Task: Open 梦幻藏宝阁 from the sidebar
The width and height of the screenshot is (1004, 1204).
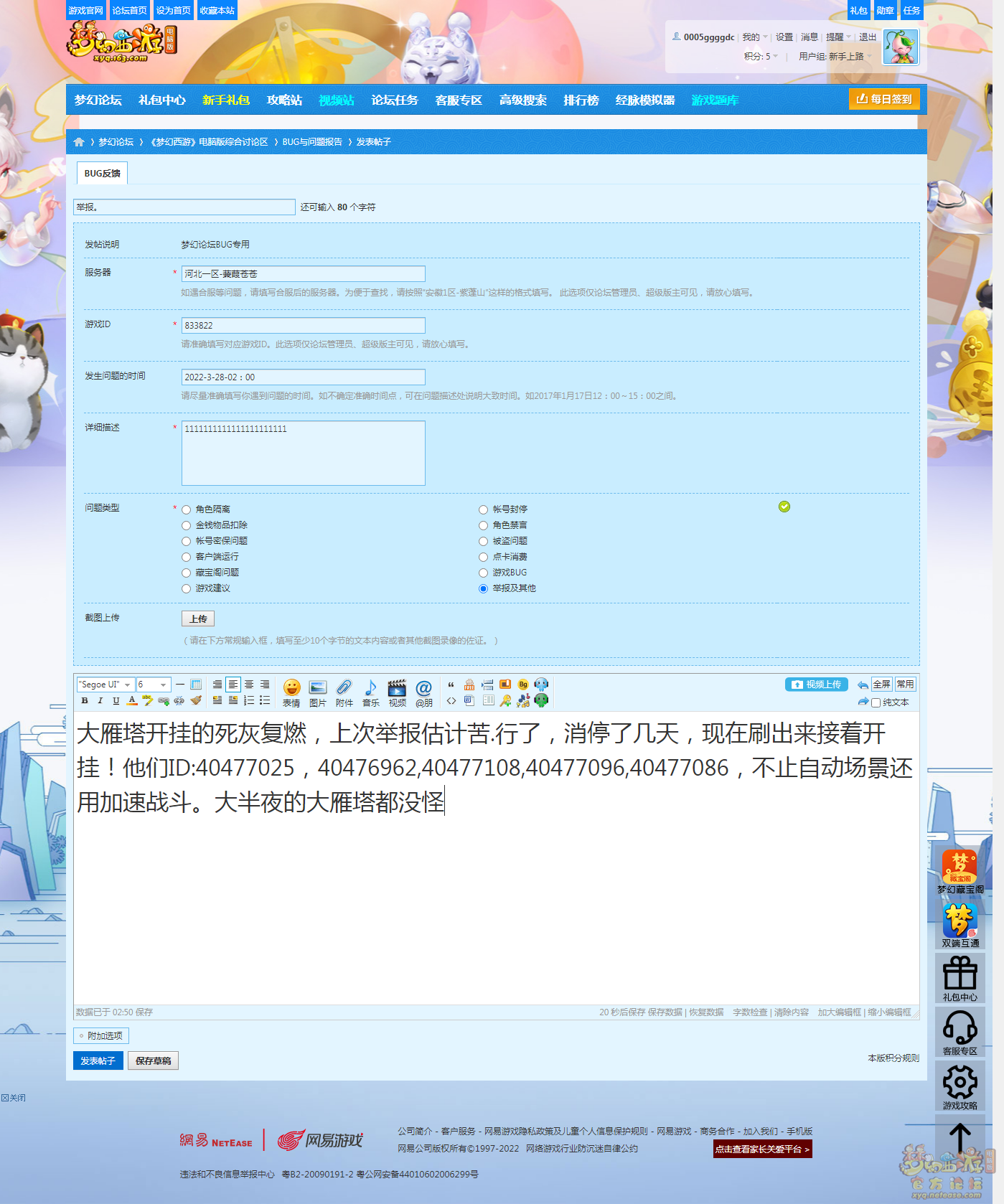Action: [x=960, y=873]
